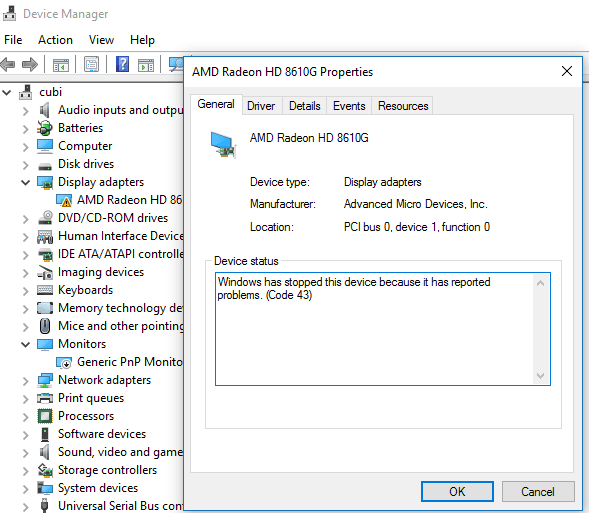589x513 pixels.
Task: Select the System devices tree item
Action: pyautogui.click(x=98, y=488)
